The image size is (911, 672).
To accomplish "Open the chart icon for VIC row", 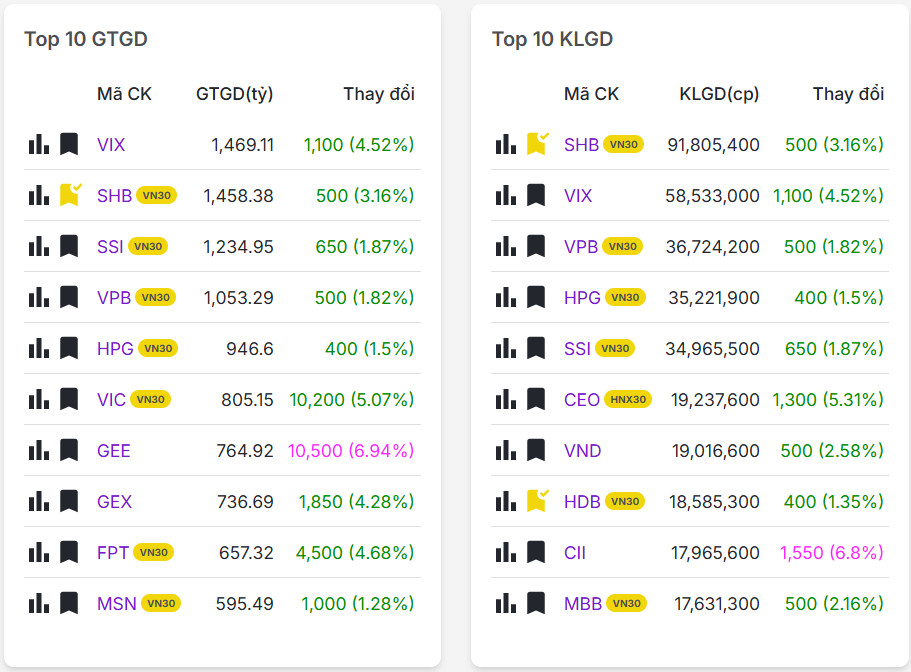I will click(x=39, y=400).
